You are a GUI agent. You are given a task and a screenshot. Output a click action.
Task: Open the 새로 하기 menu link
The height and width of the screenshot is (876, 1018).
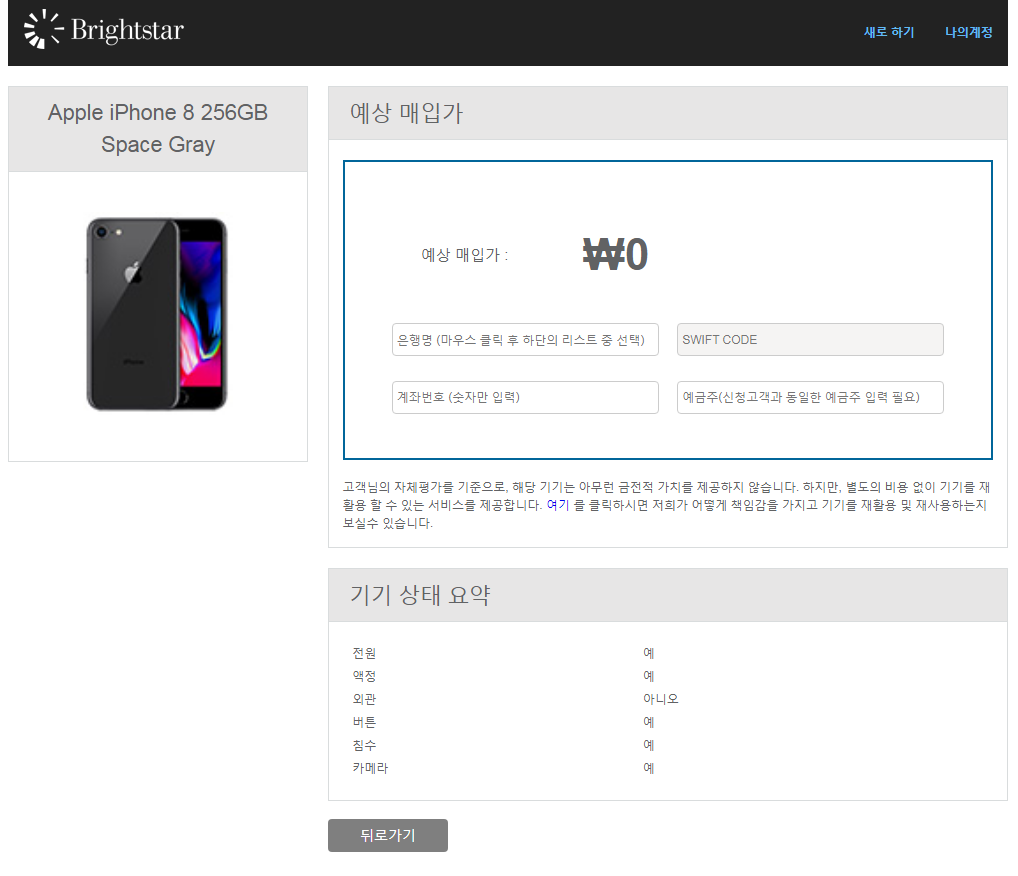coord(889,32)
